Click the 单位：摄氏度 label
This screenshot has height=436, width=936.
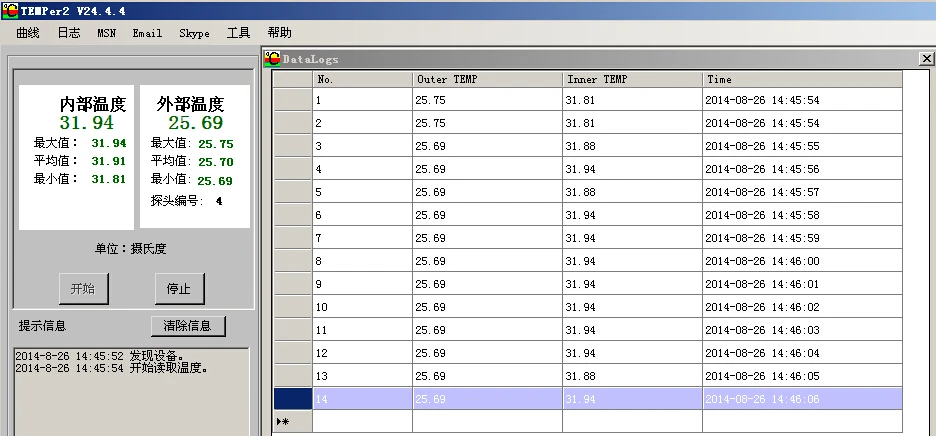(x=130, y=249)
